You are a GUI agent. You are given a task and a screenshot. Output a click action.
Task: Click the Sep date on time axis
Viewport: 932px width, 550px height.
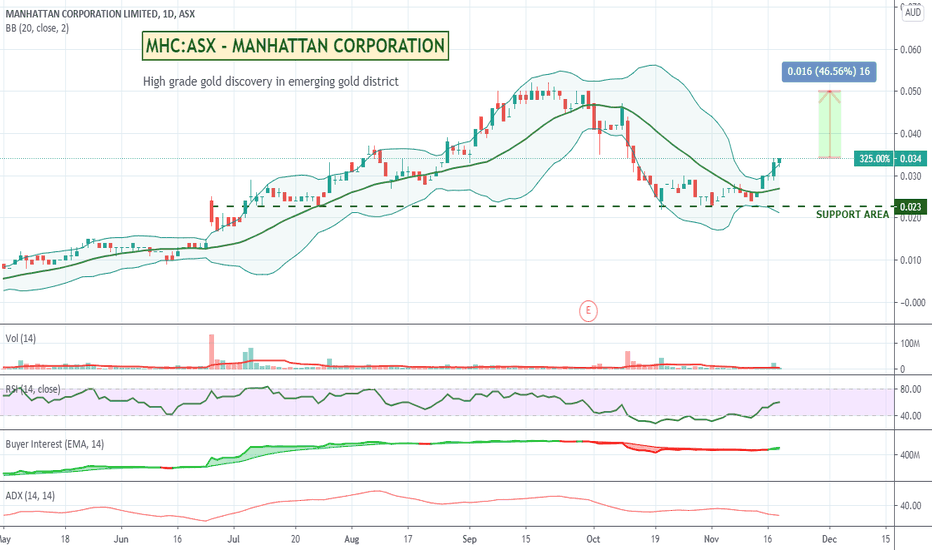469,539
